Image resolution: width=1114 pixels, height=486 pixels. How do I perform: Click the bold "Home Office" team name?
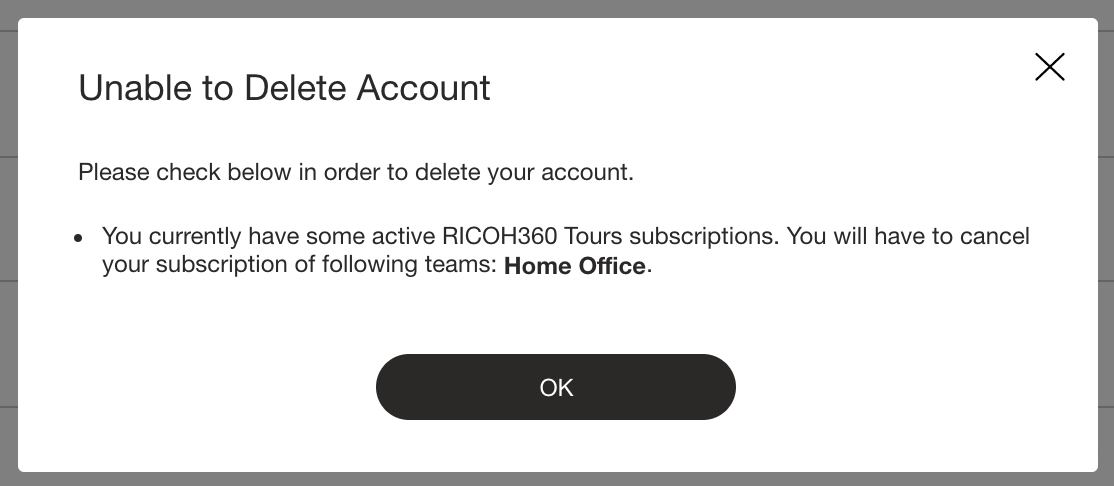tap(575, 267)
